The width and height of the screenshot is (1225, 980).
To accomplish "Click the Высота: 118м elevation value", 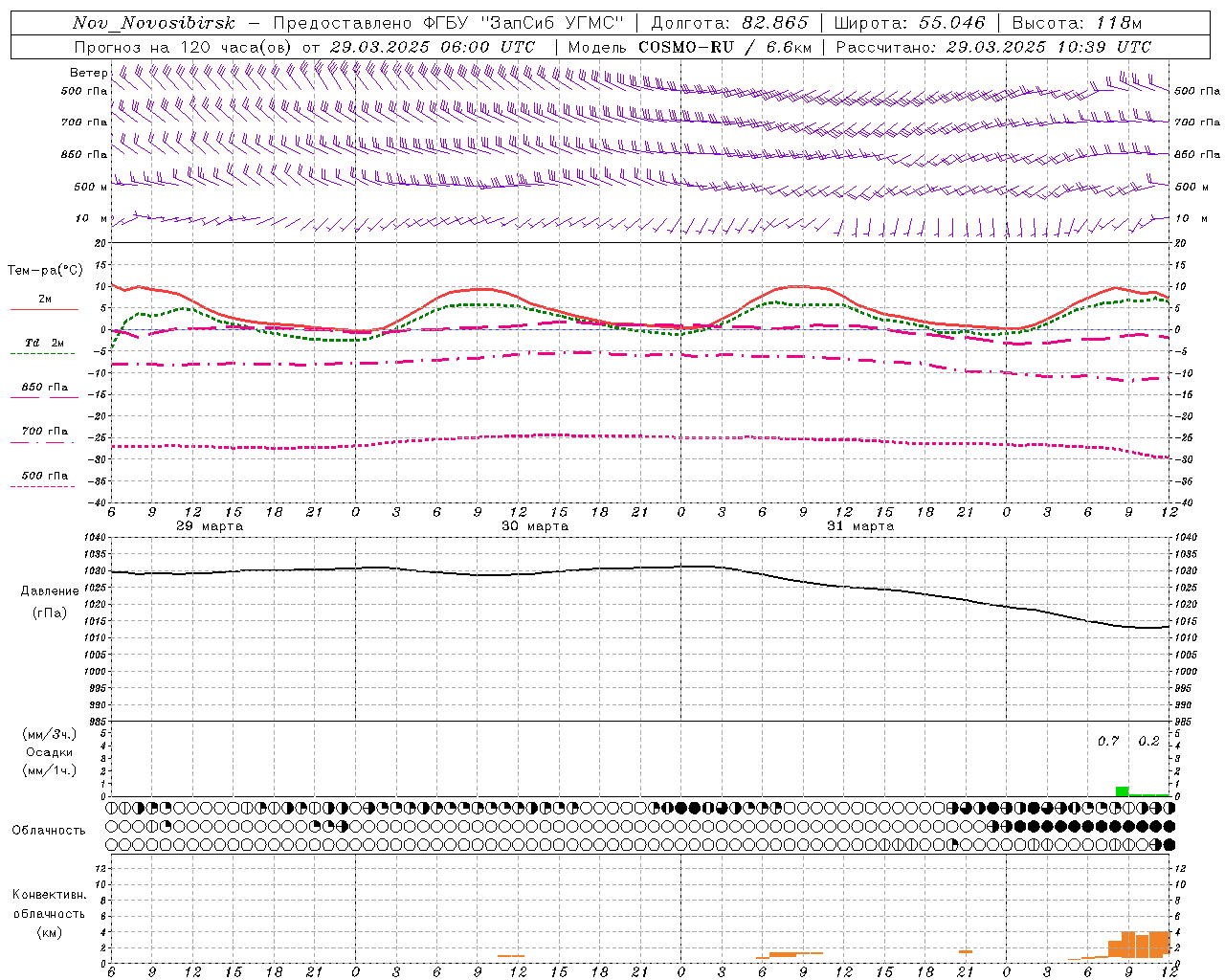I will point(1076,24).
